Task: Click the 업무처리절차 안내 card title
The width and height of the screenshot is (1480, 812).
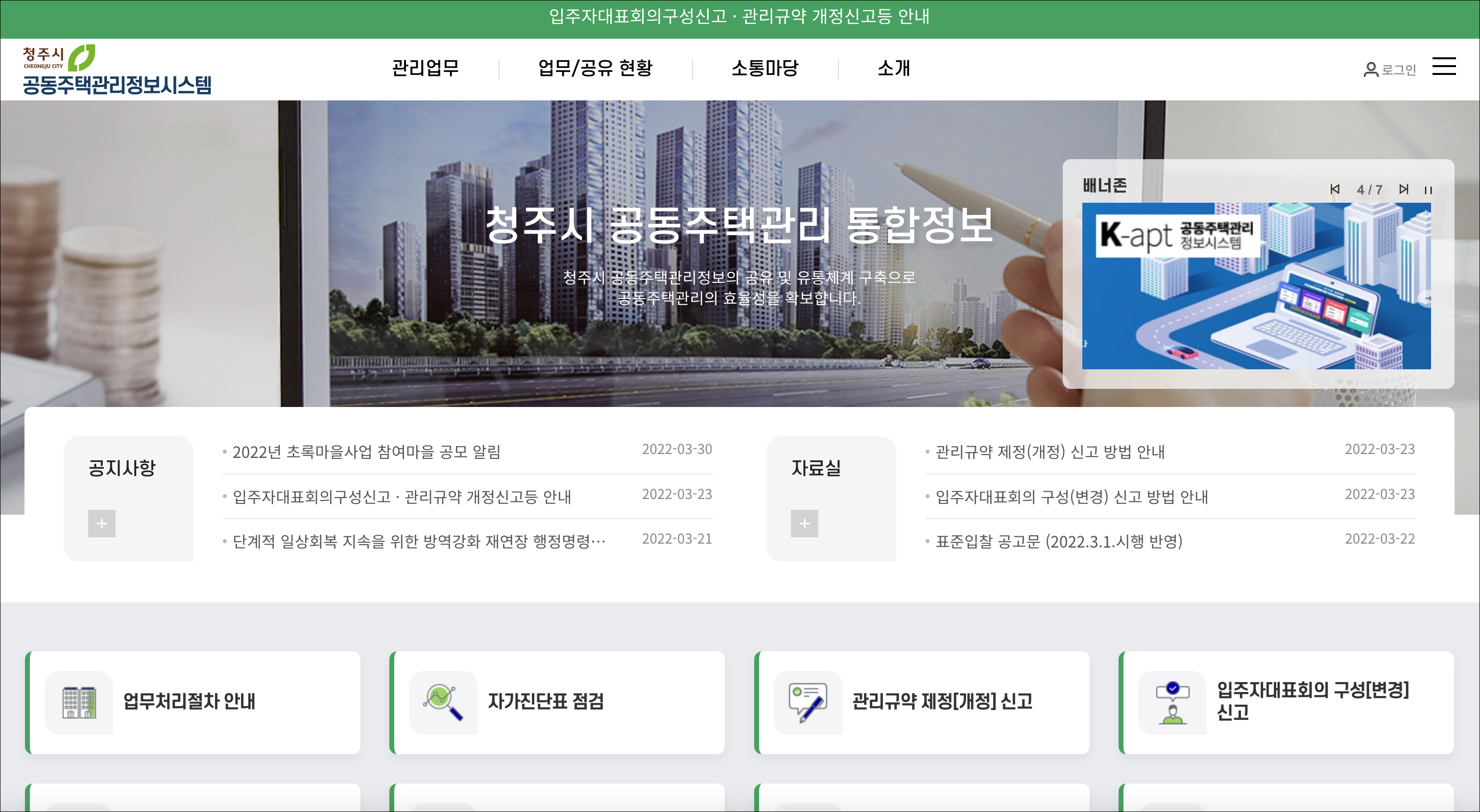Action: (189, 701)
